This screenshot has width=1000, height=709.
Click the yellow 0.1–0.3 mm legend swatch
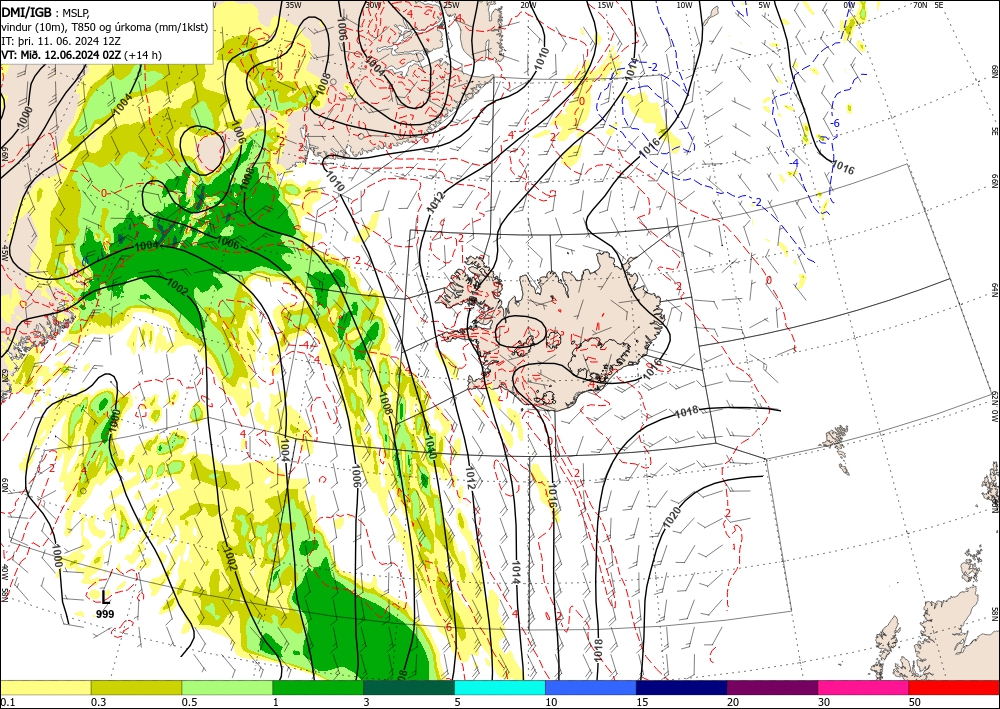pyautogui.click(x=45, y=687)
